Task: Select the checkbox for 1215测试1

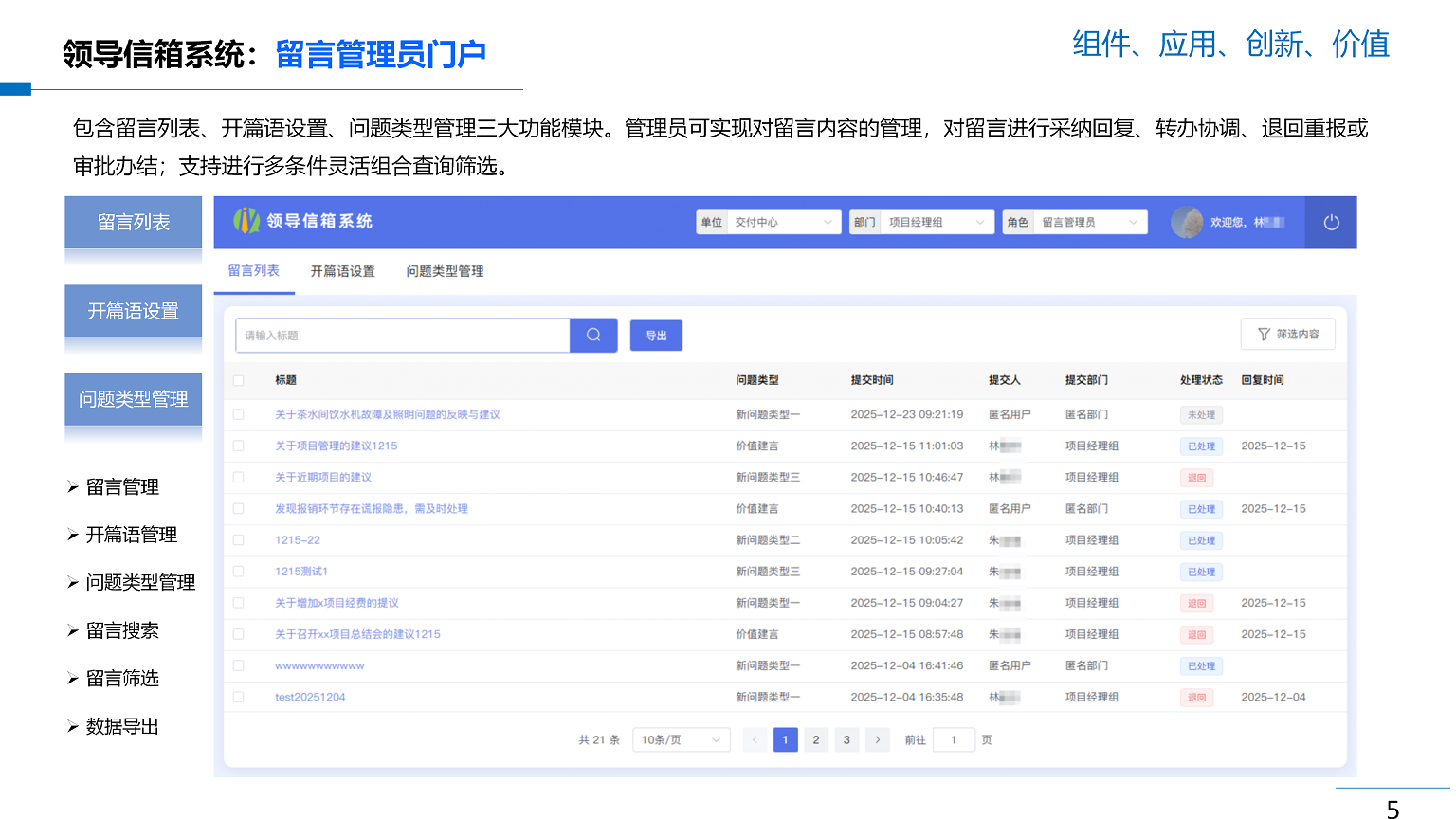Action: 238,571
